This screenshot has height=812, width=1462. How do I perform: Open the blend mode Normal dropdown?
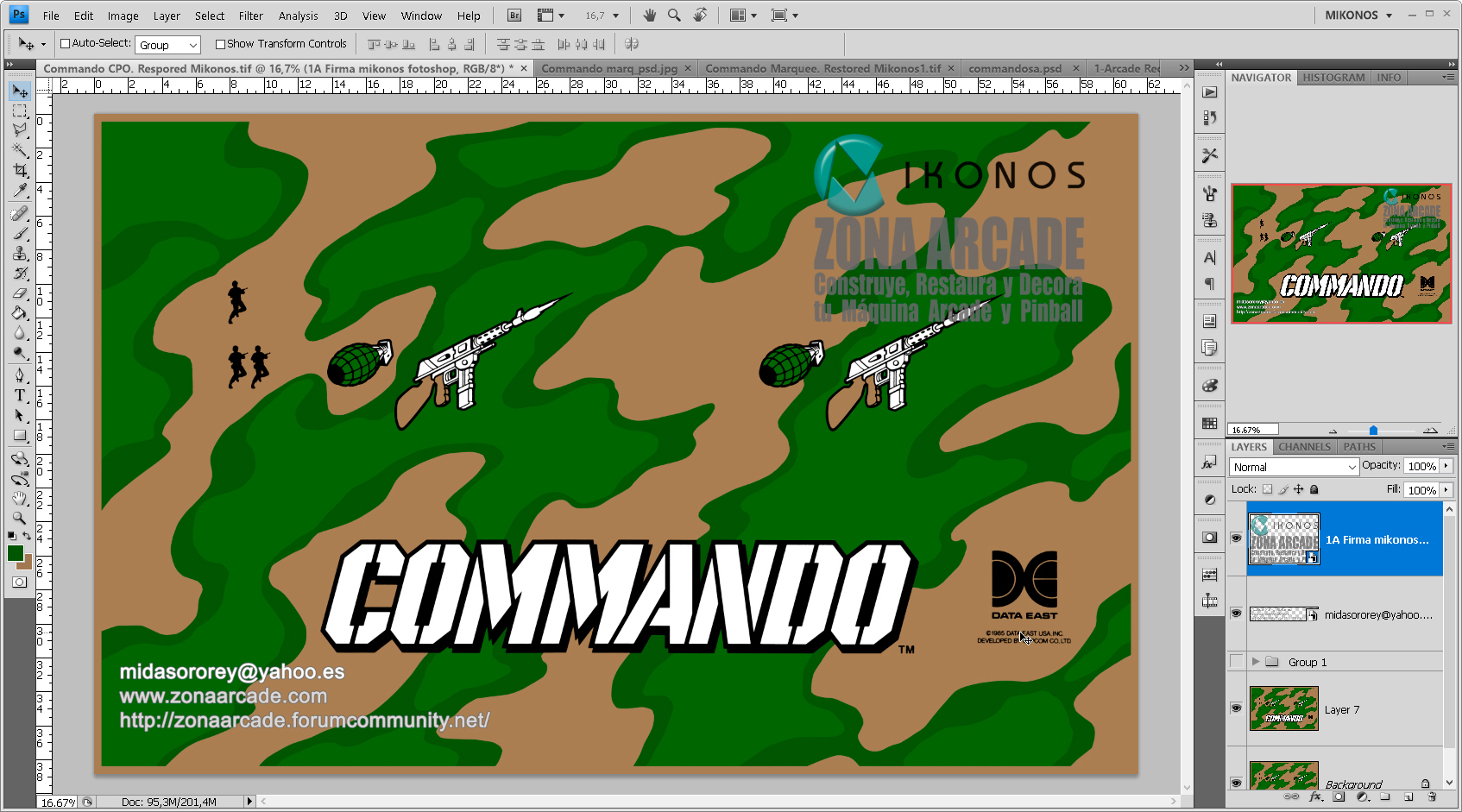(x=1295, y=467)
